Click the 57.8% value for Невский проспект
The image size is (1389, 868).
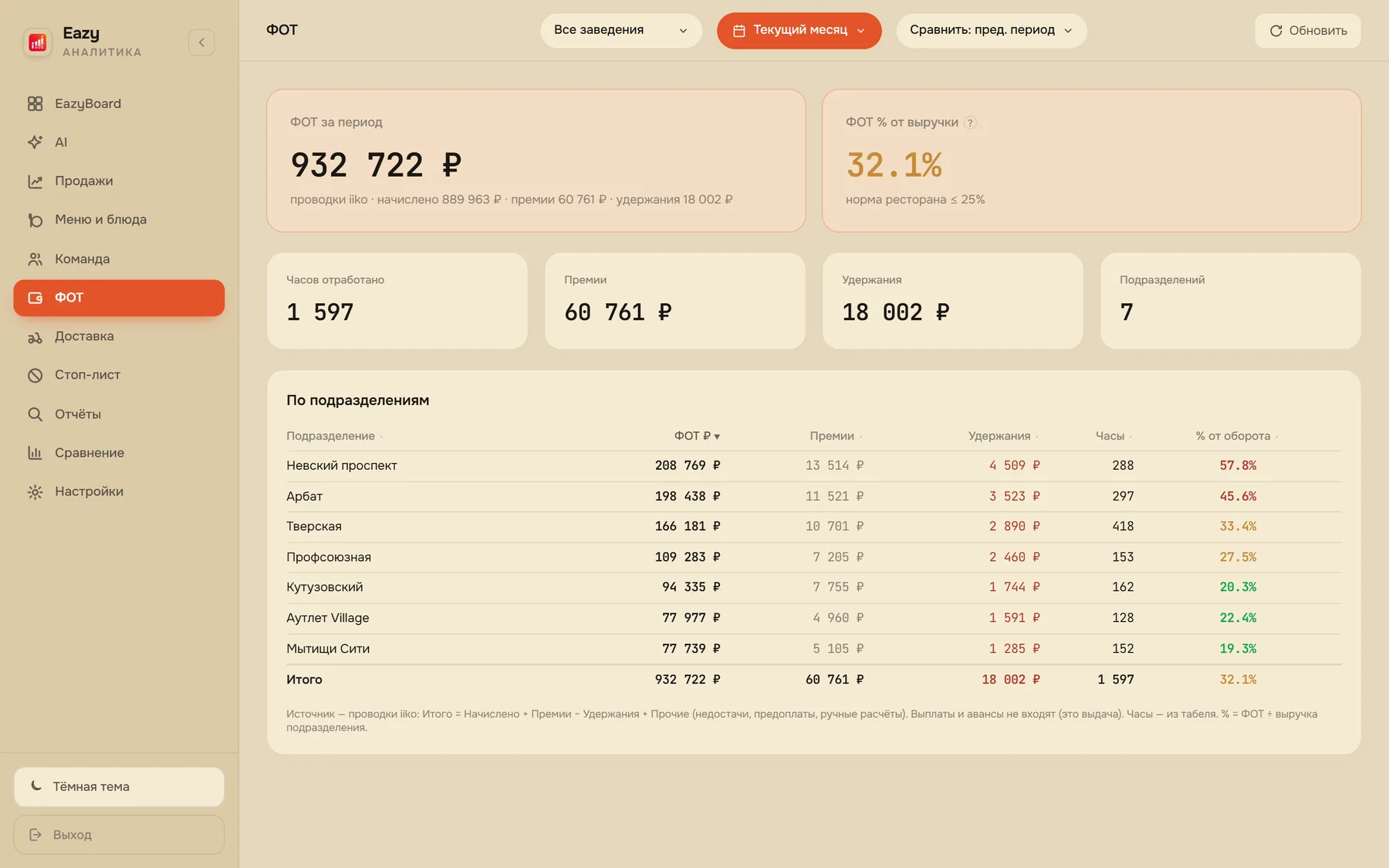1238,465
